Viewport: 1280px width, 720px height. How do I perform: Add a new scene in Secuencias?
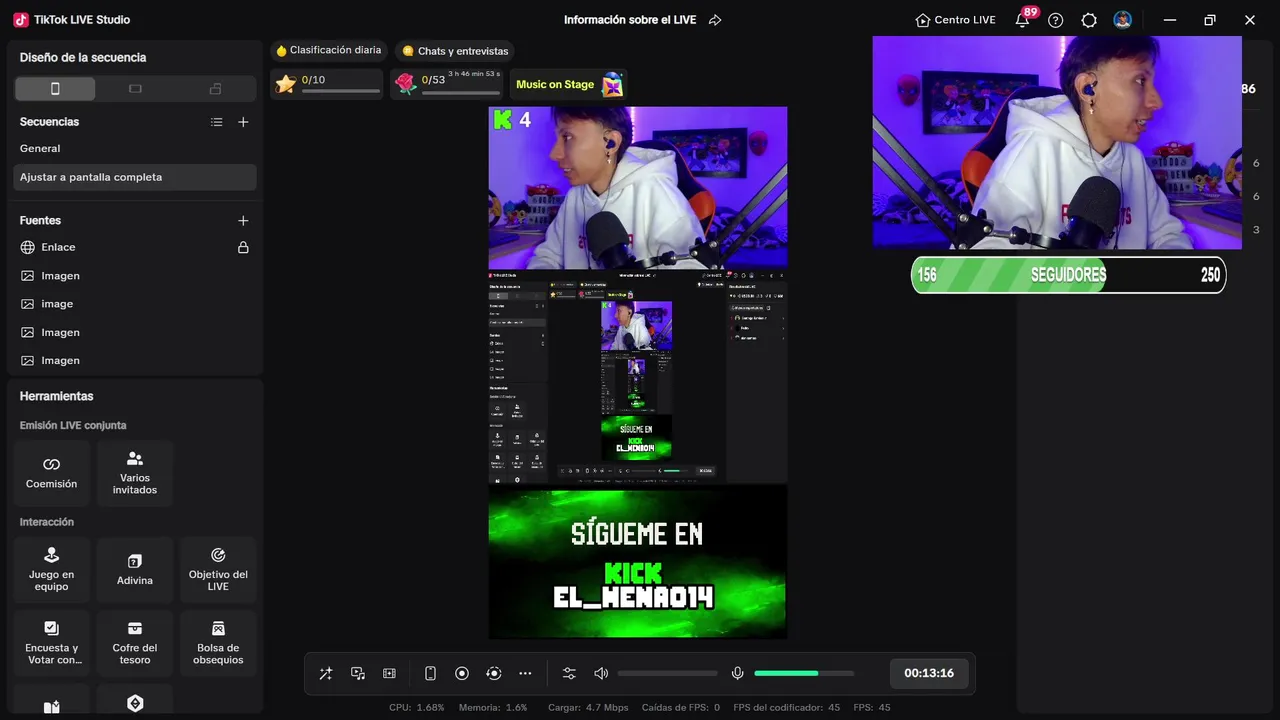pos(243,122)
